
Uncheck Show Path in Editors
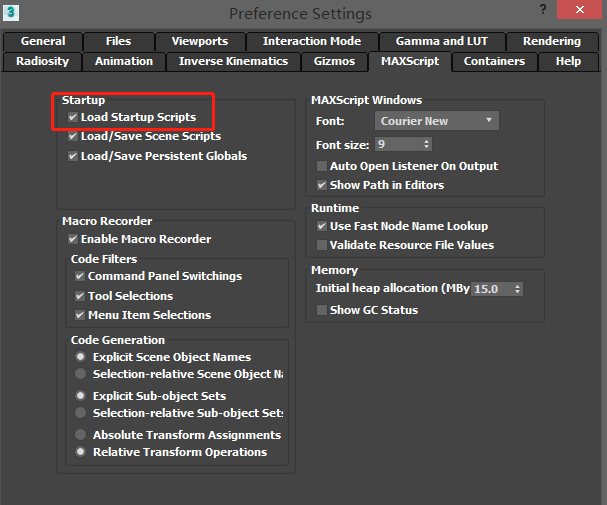[322, 185]
